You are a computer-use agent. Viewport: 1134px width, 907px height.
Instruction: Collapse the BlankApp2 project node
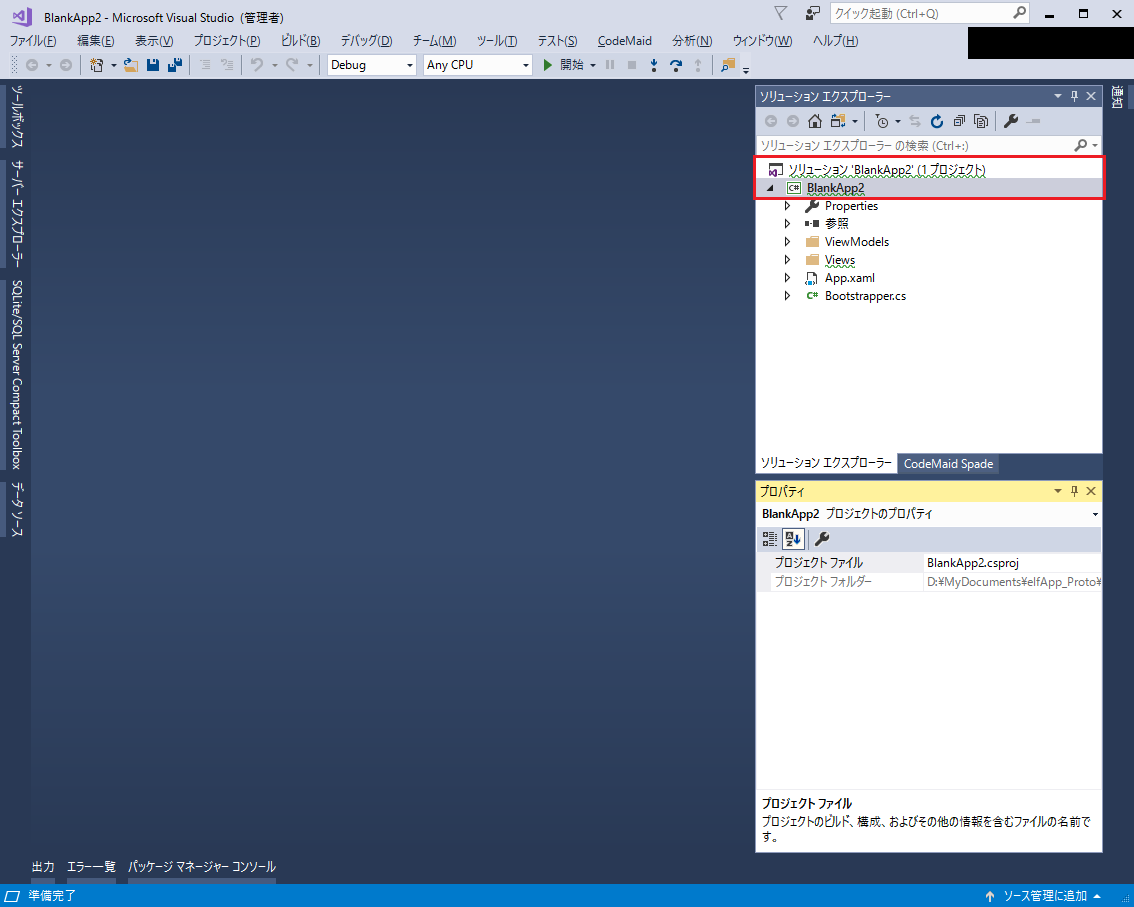point(770,188)
